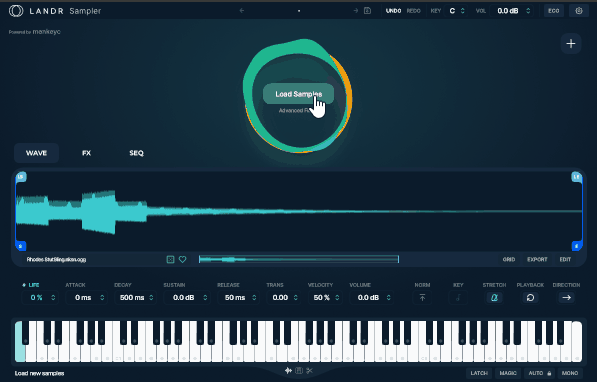
Task: Click the sample filename text
Action: tap(56, 259)
